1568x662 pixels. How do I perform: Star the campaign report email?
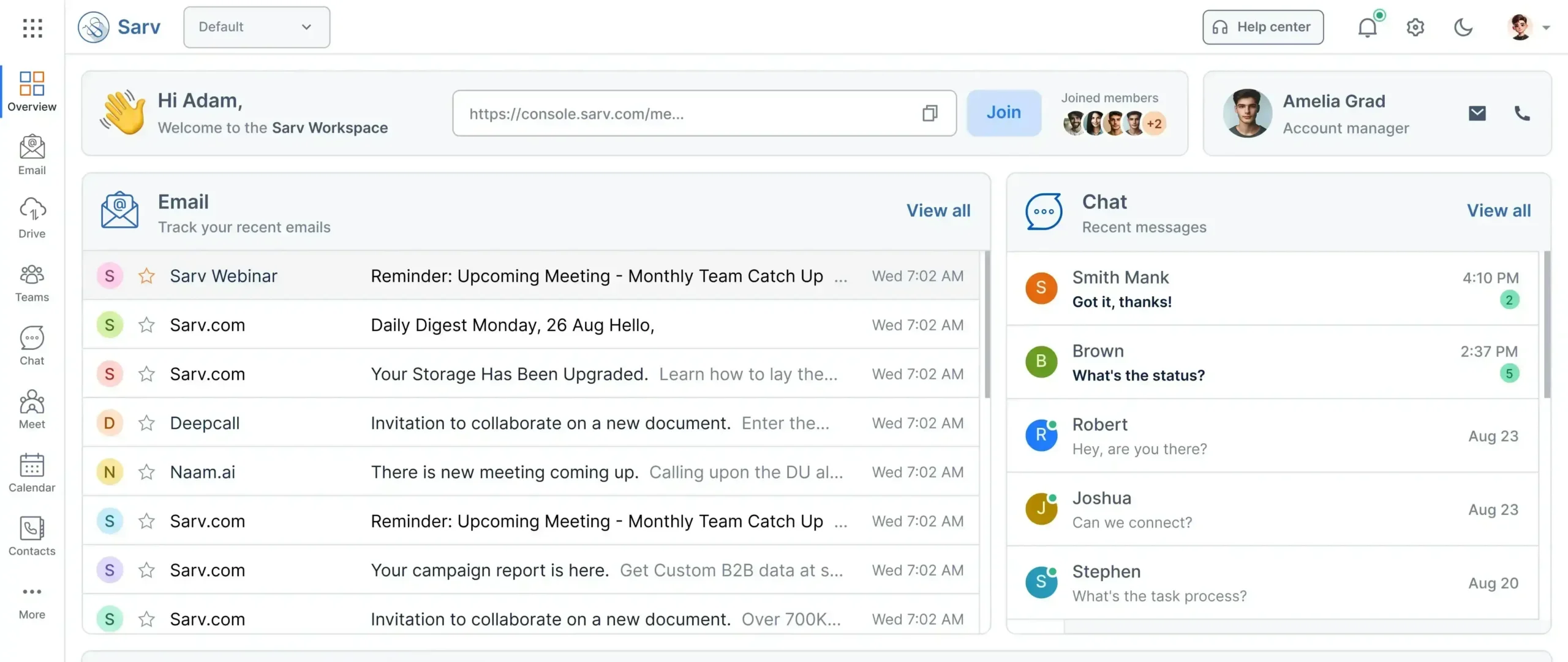pos(146,570)
